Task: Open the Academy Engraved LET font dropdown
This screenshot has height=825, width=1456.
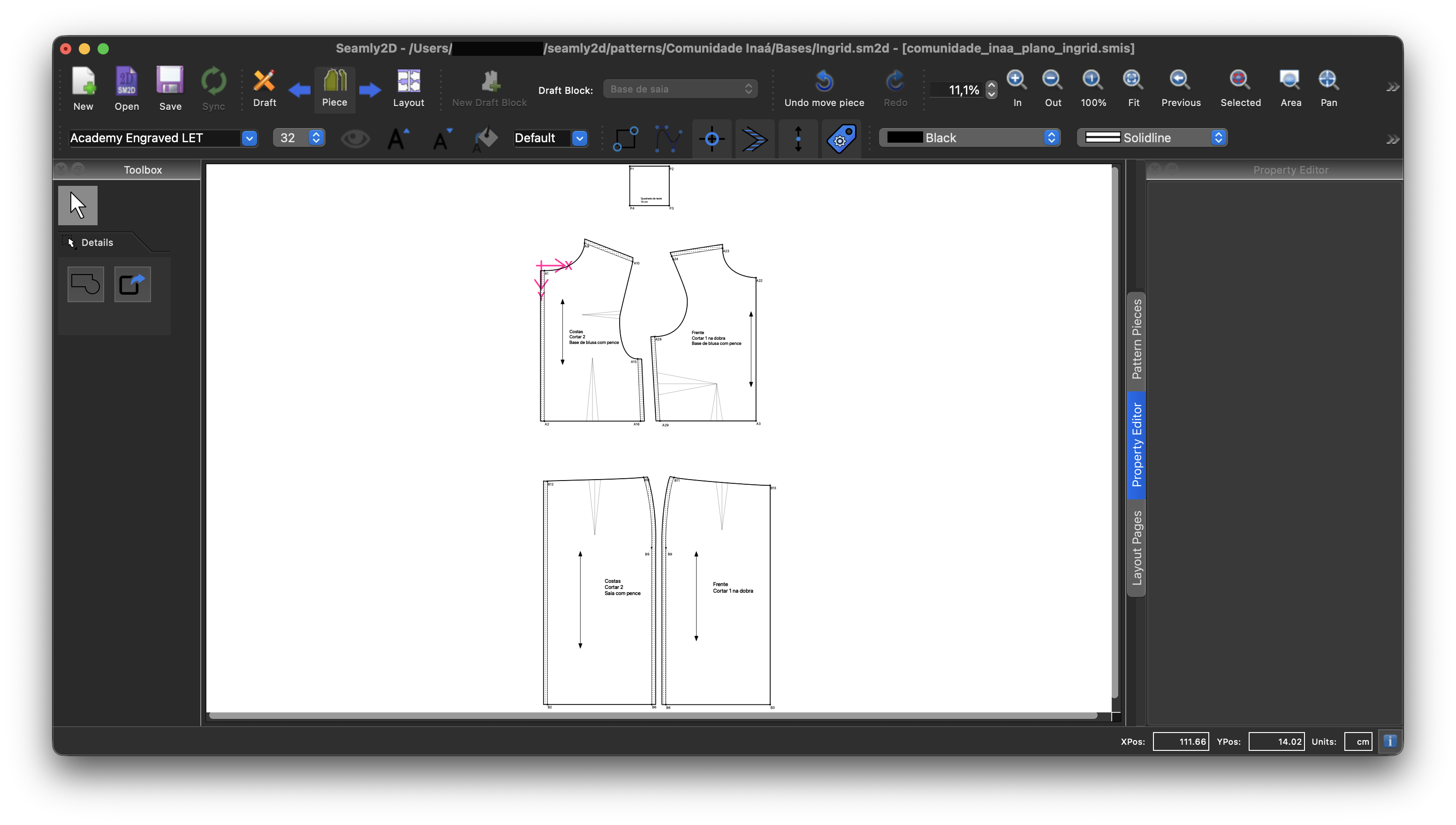Action: tap(249, 138)
